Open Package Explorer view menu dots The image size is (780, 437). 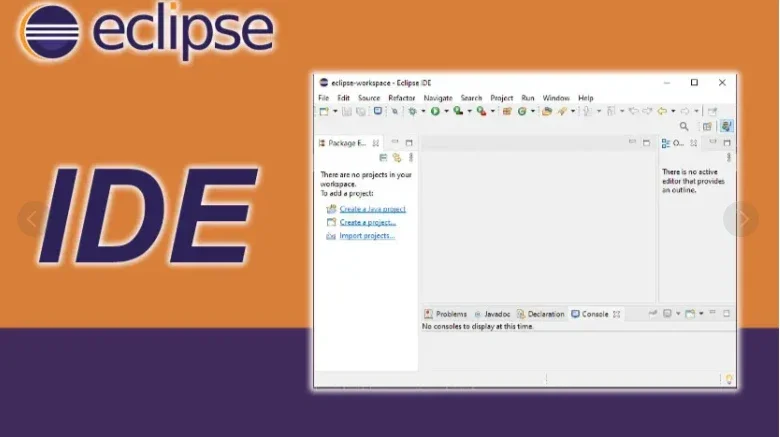411,158
